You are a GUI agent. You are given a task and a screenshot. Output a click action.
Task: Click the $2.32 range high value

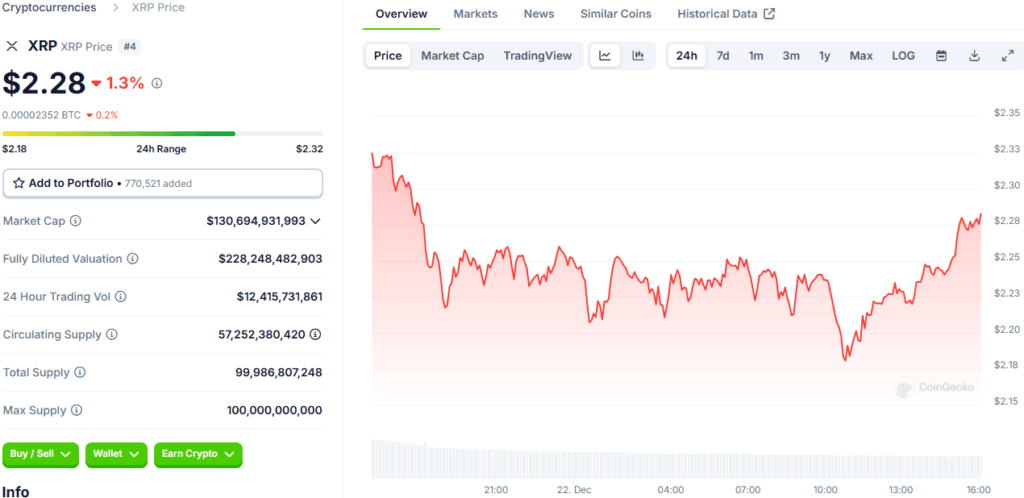(x=309, y=149)
